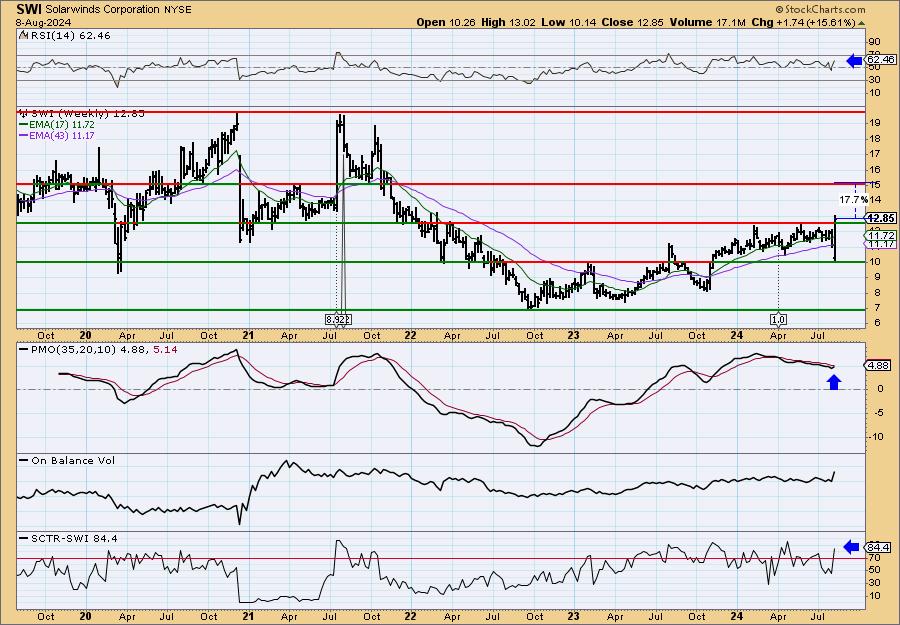
Task: Click the High 13.02 value
Action: point(507,22)
